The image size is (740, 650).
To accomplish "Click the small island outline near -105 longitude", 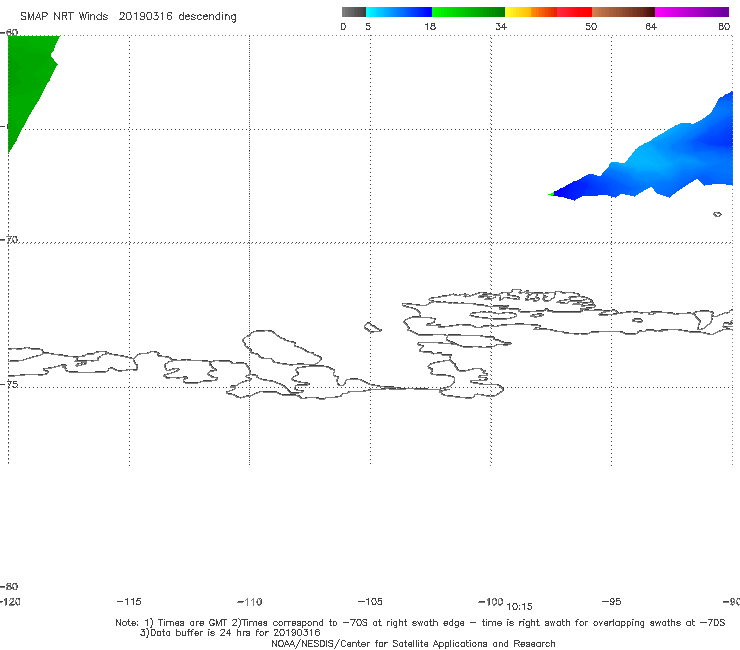I will coord(373,327).
